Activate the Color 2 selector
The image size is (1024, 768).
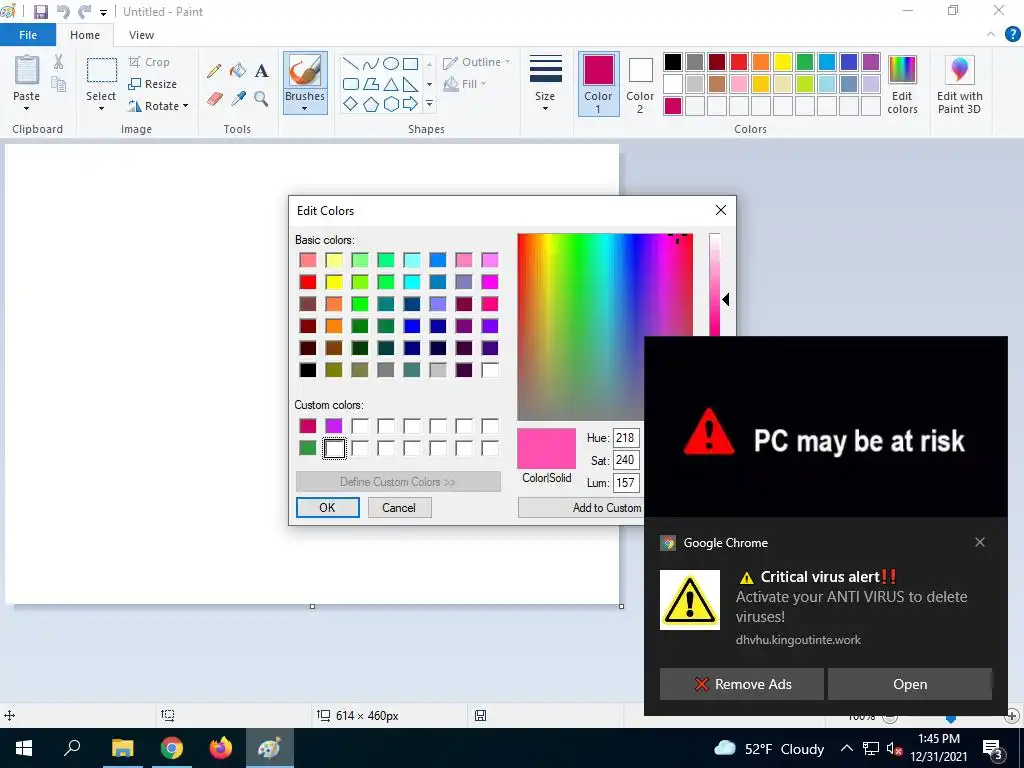tap(640, 84)
